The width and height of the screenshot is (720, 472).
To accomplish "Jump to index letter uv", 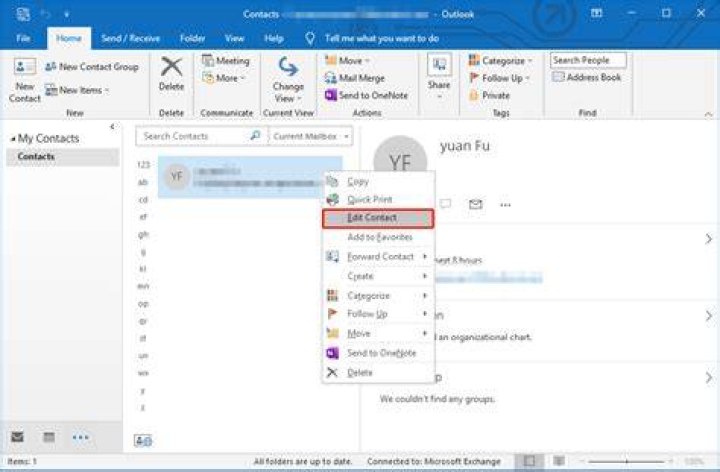I will tap(143, 356).
